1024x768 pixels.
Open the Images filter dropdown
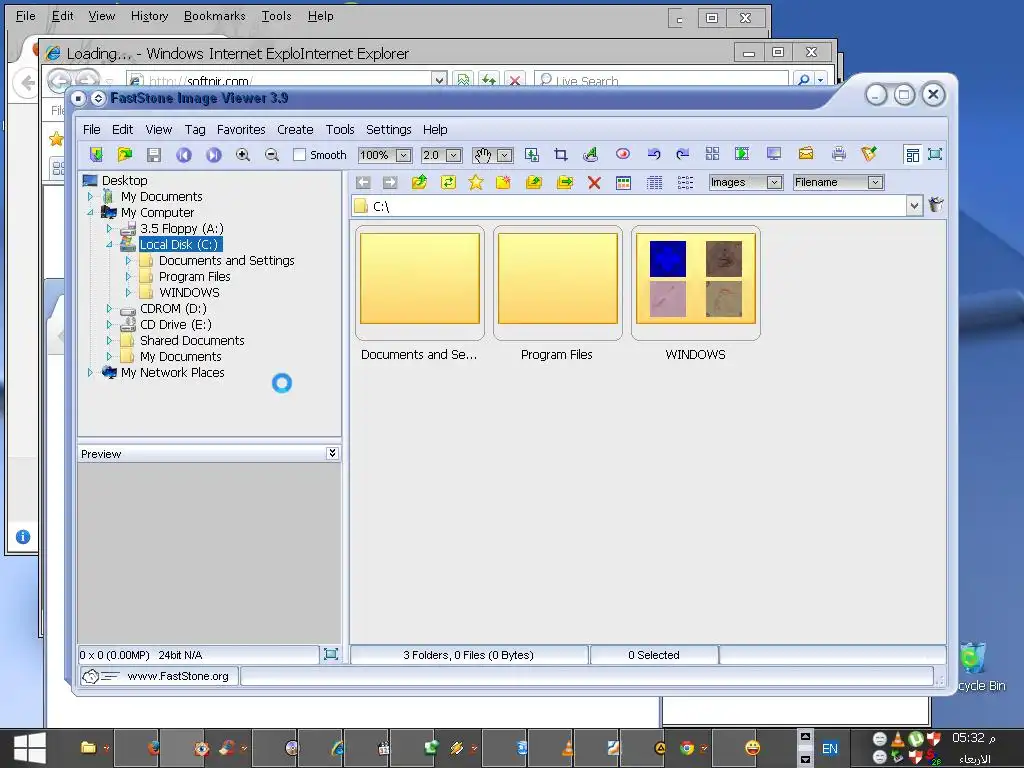775,182
